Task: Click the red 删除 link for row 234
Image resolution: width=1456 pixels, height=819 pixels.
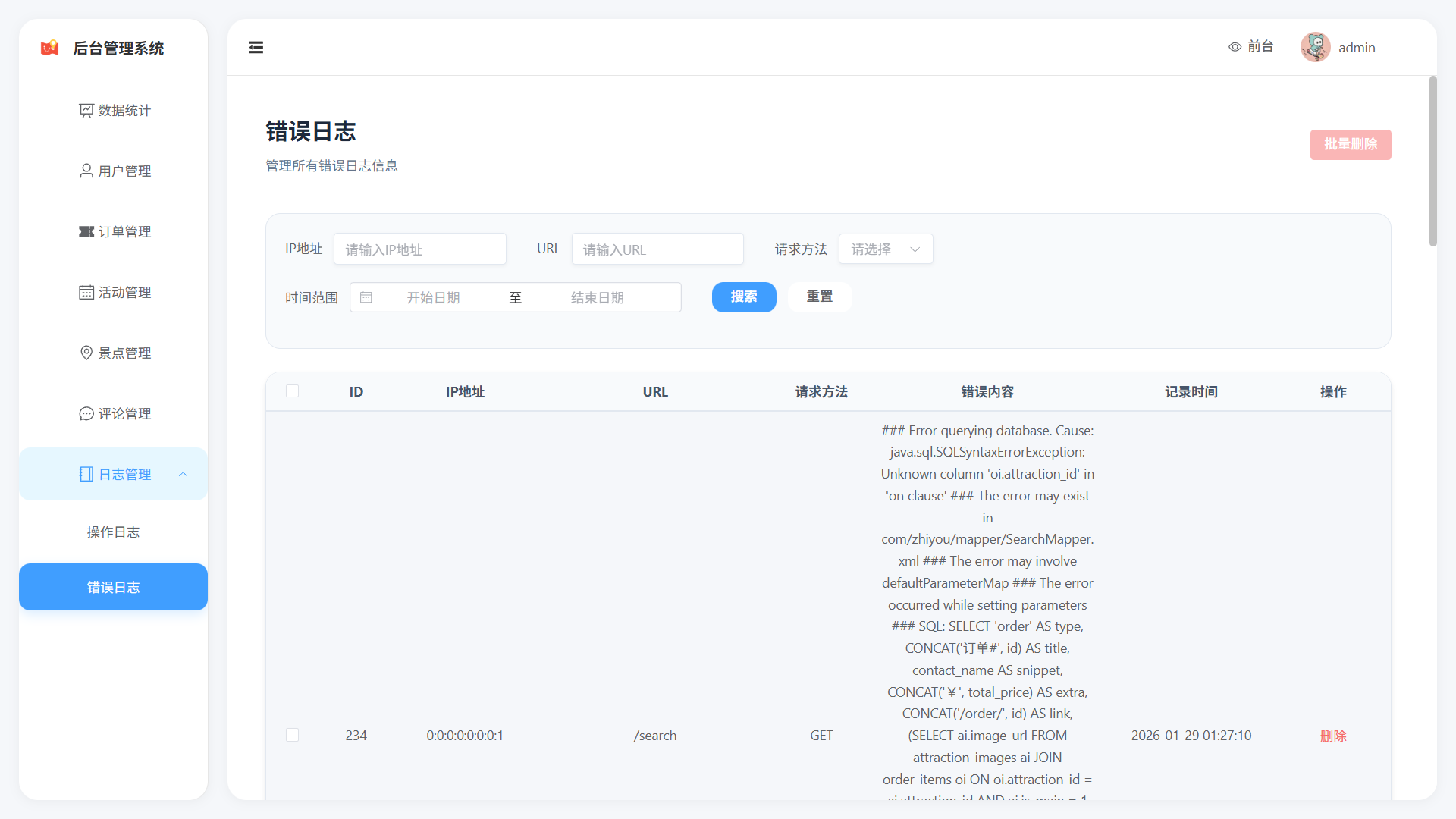Action: [1332, 736]
